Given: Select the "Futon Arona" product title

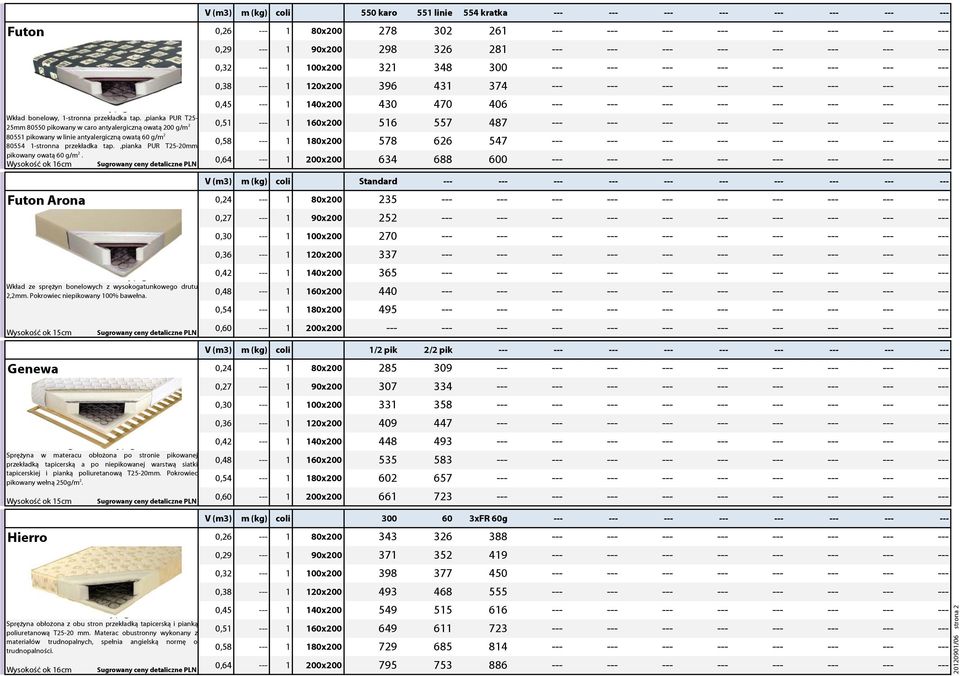Looking at the screenshot, I should (46, 200).
